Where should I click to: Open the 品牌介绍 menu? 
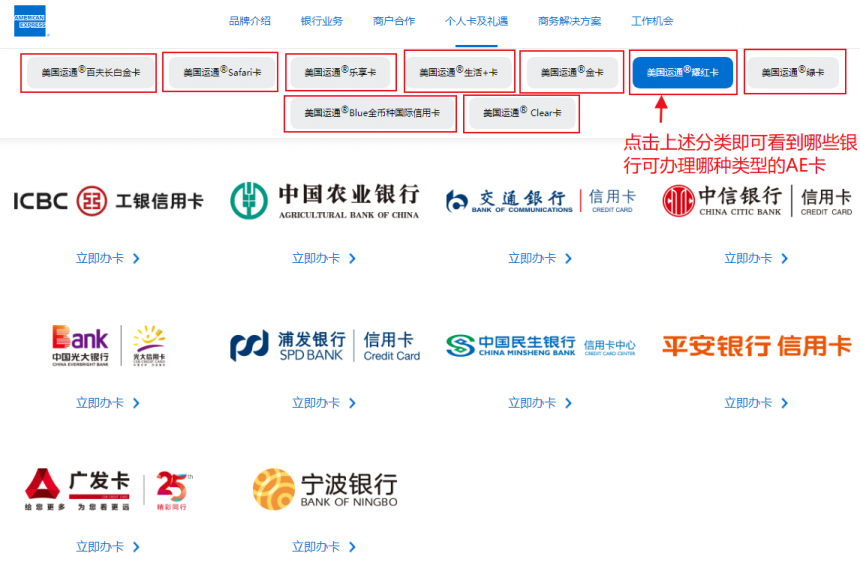[250, 21]
